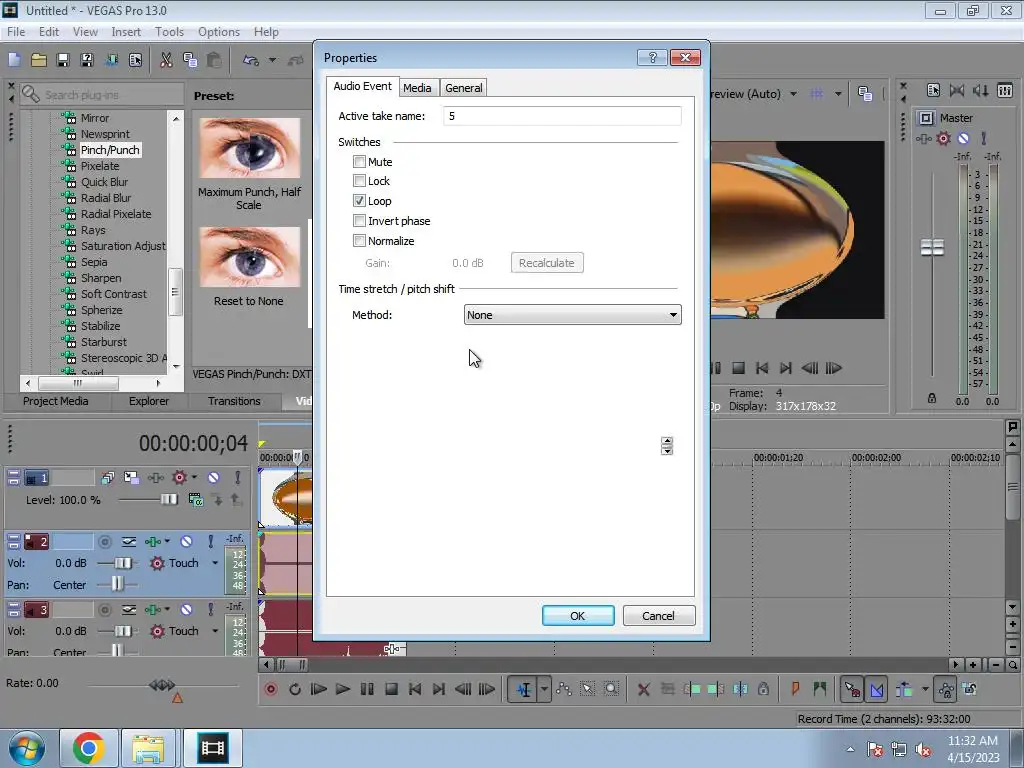Viewport: 1024px width, 768px height.
Task: Click Cancel in the Properties dialog
Action: pyautogui.click(x=658, y=616)
